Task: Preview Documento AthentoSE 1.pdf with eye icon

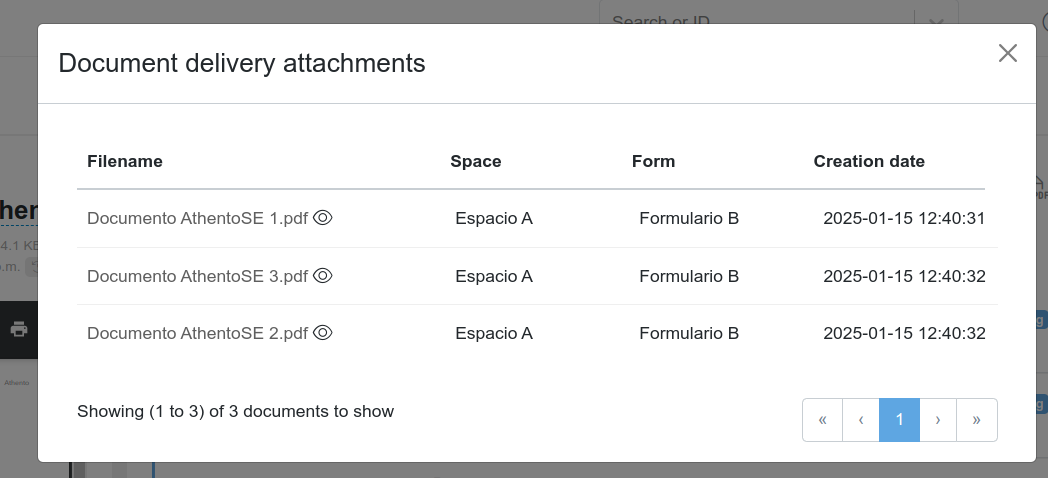Action: [x=323, y=218]
